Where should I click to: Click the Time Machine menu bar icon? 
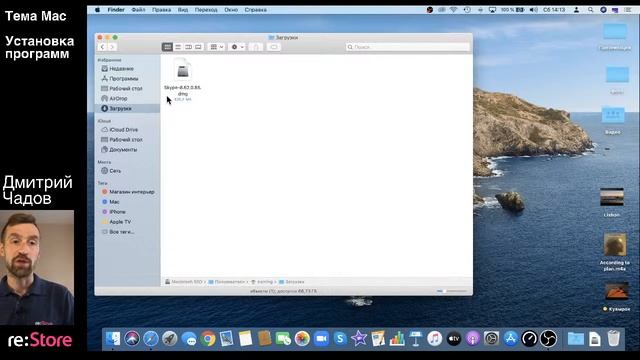[x=467, y=10]
